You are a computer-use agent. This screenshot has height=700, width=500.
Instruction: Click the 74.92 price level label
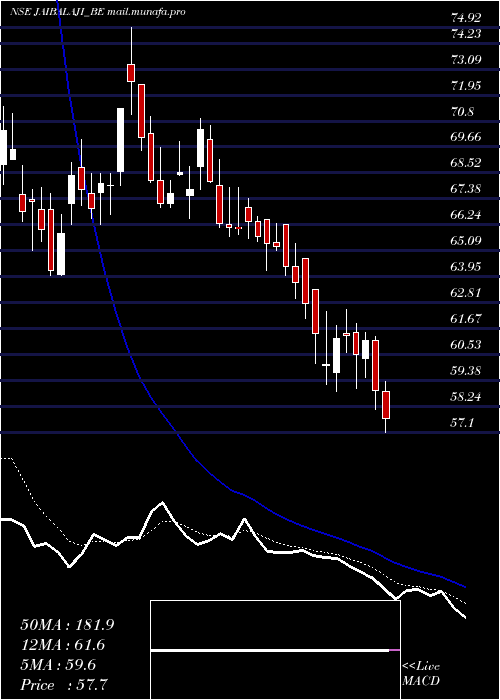click(x=466, y=18)
